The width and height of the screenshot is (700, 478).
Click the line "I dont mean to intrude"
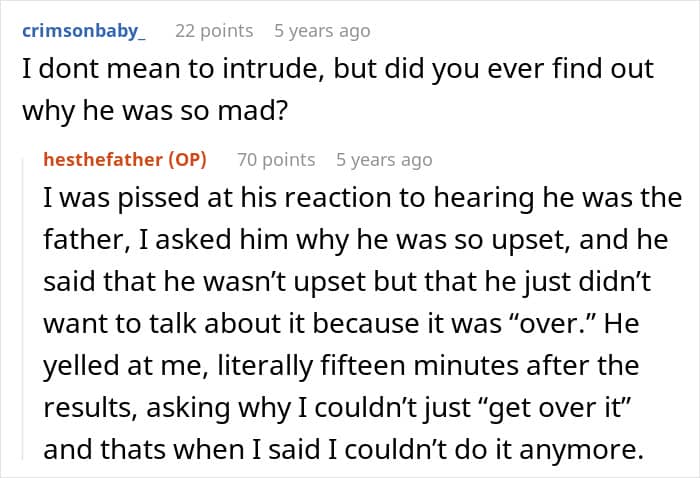(338, 71)
